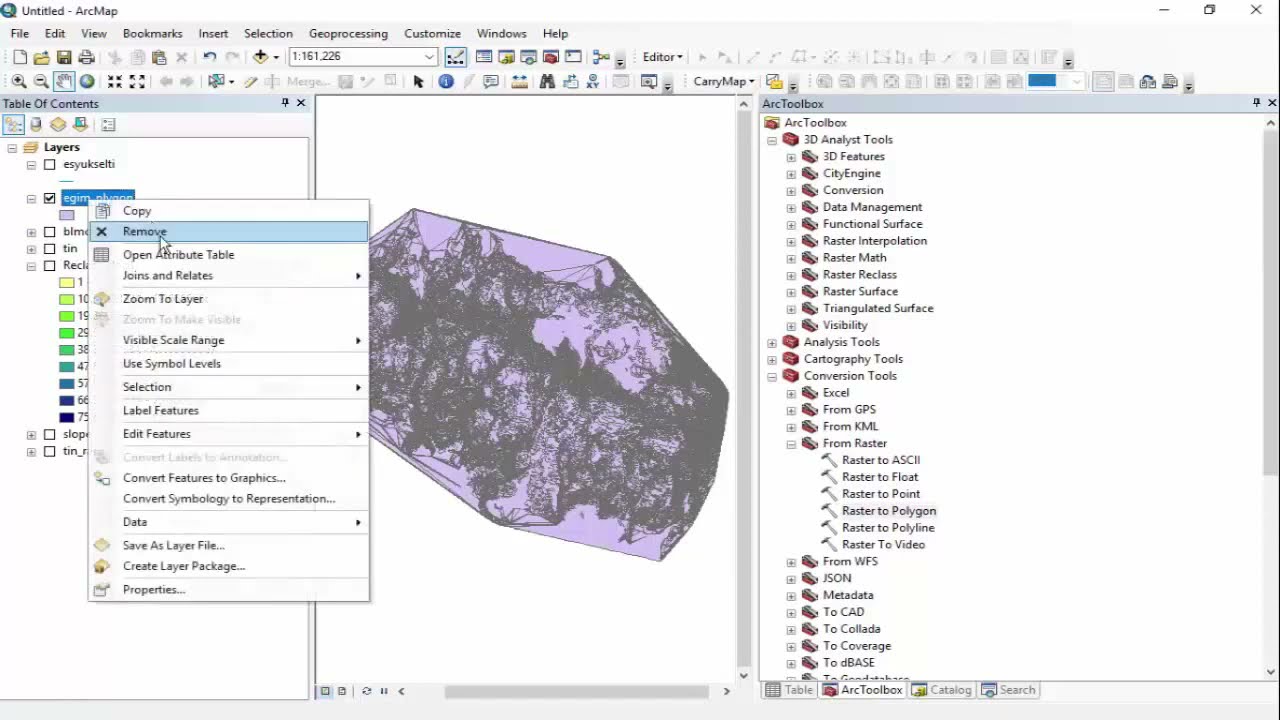Expand the Analysis Tools toolbox
Screen dimensions: 1280x720
(772, 343)
